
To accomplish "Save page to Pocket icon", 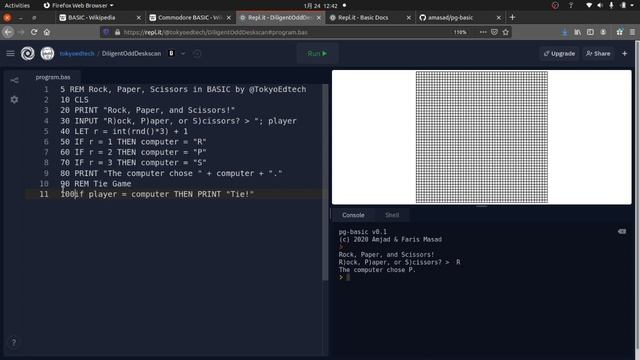I will [494, 32].
